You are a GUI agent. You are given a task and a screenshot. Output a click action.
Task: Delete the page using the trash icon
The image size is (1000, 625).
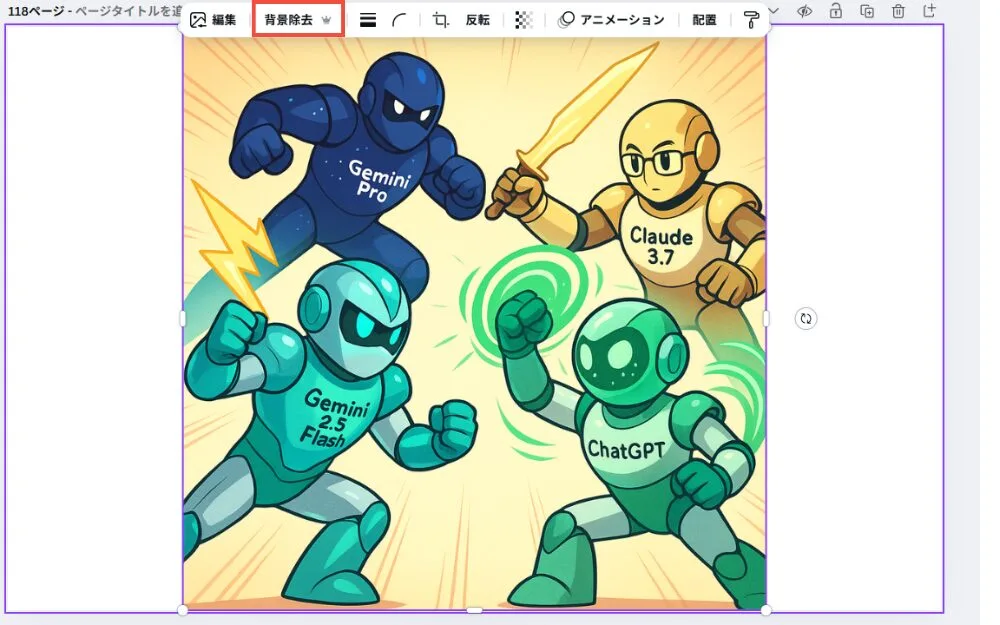coord(898,11)
